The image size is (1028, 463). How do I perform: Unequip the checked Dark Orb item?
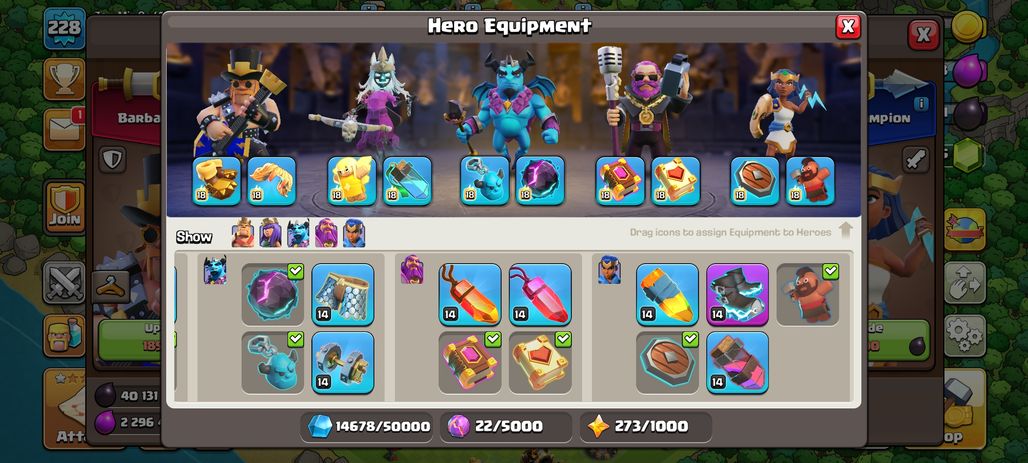click(x=272, y=294)
